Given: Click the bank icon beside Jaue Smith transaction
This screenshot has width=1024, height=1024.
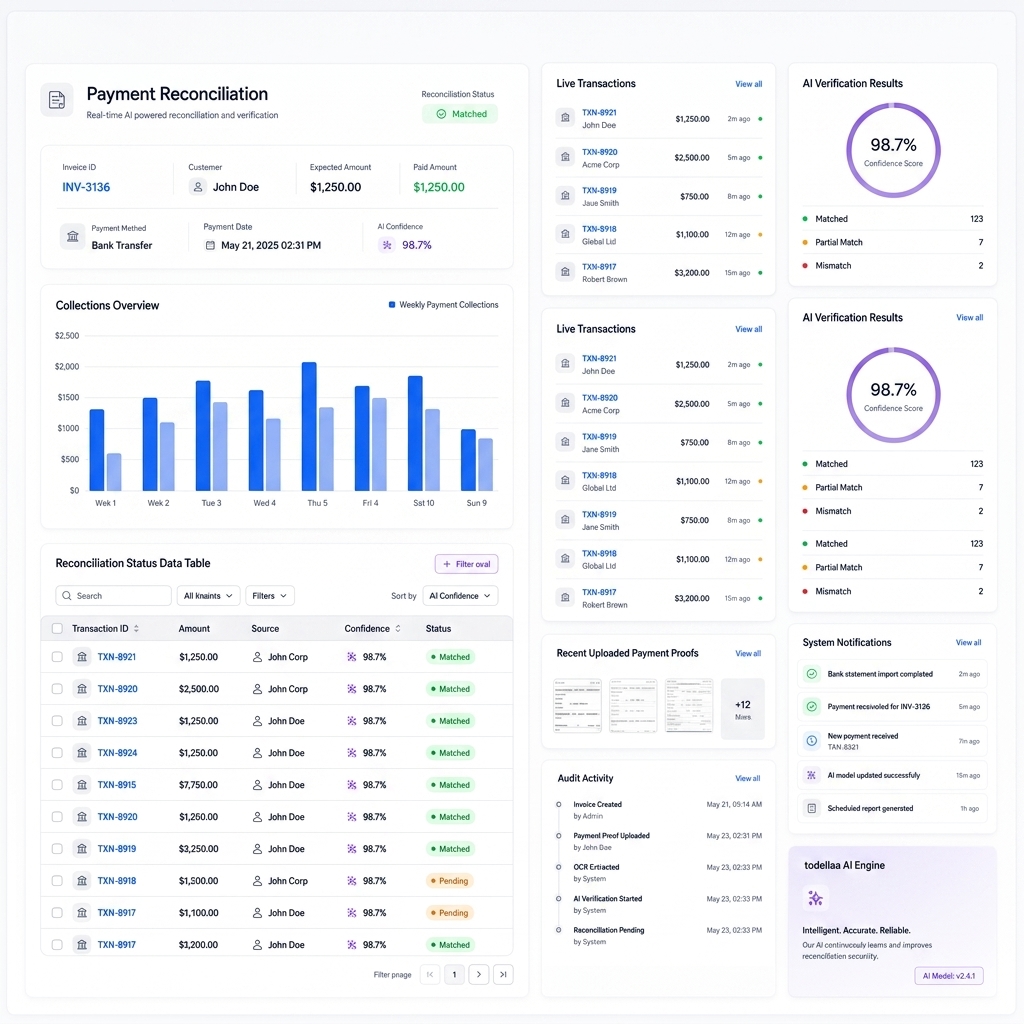Looking at the screenshot, I should tap(565, 196).
